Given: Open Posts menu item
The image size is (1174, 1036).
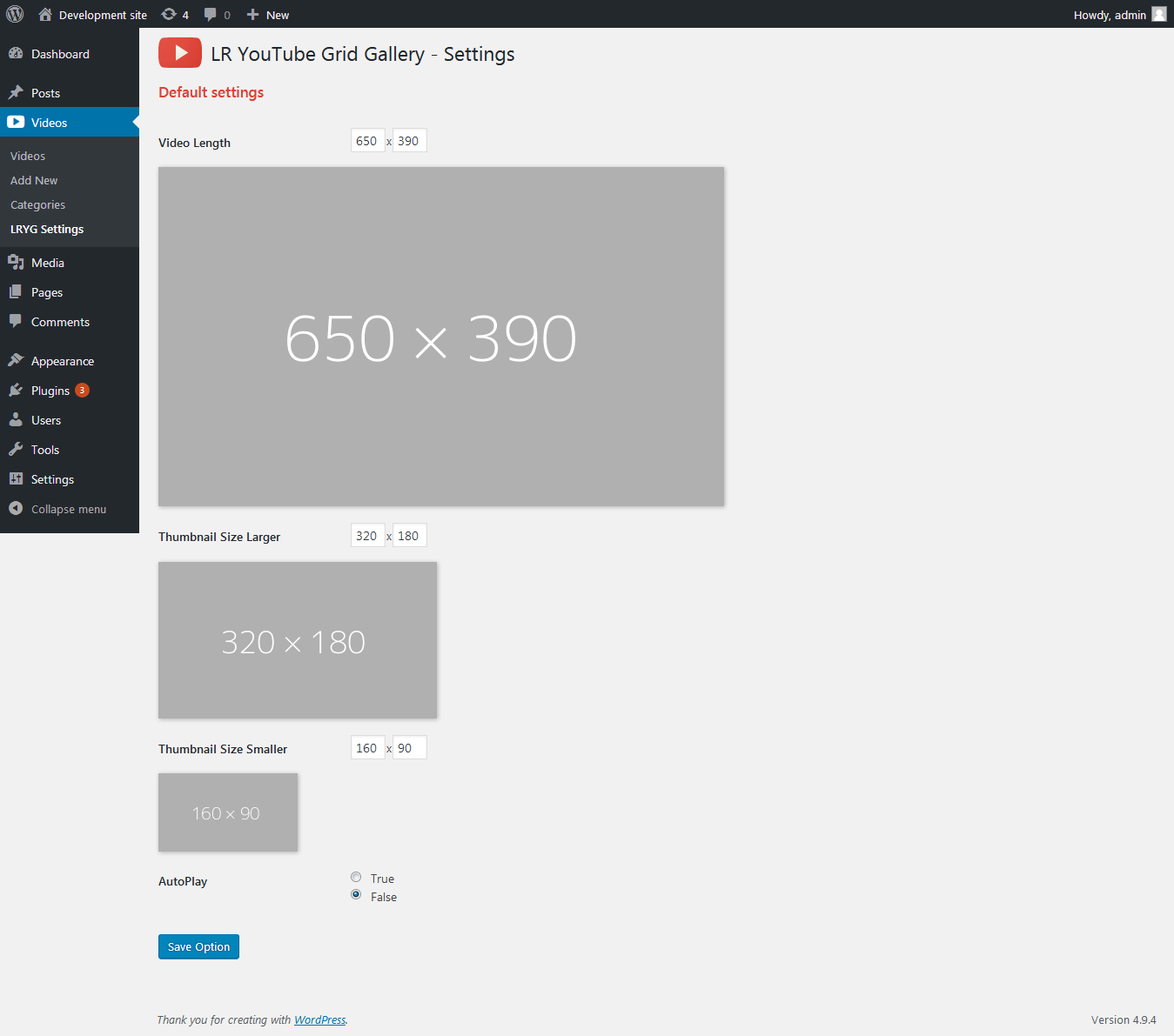Looking at the screenshot, I should (70, 93).
